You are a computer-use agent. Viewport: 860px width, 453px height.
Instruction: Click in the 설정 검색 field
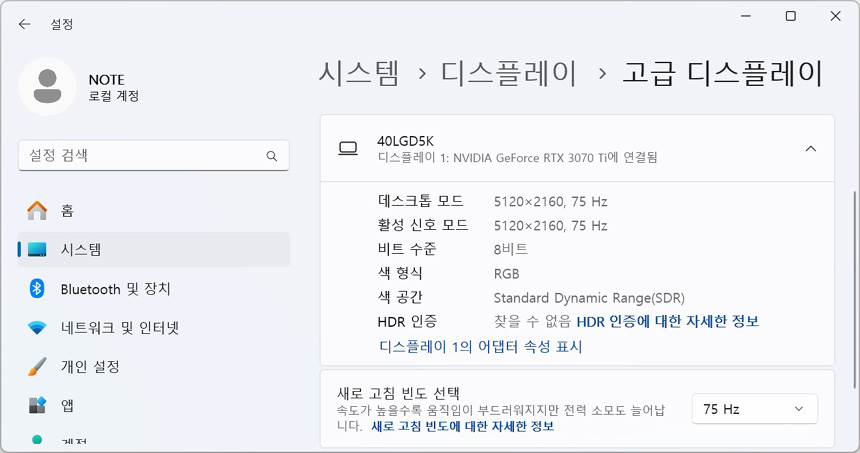(x=140, y=156)
